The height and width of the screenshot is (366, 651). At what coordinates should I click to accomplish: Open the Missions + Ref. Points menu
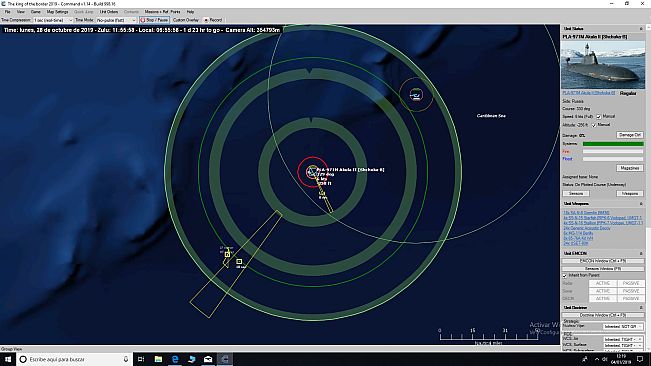pos(162,12)
